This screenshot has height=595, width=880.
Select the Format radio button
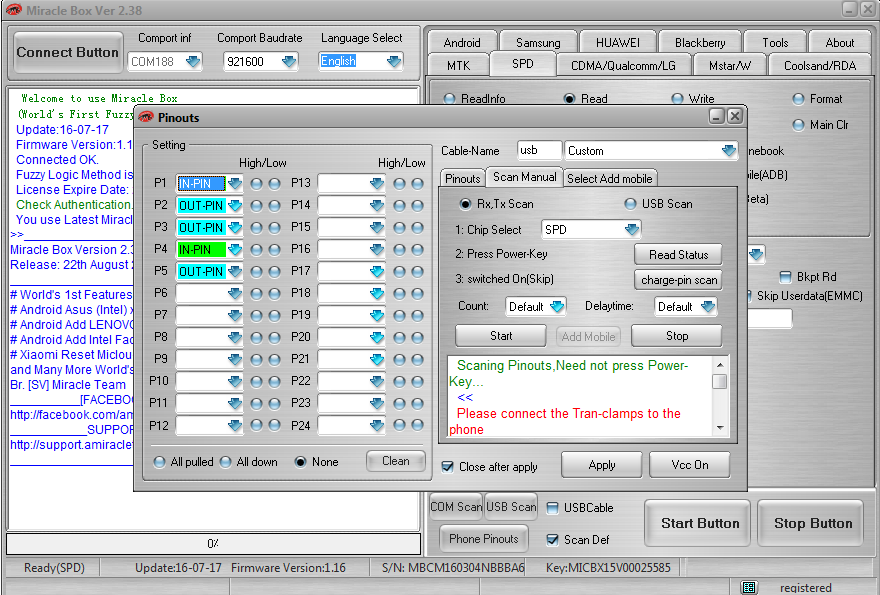point(798,99)
